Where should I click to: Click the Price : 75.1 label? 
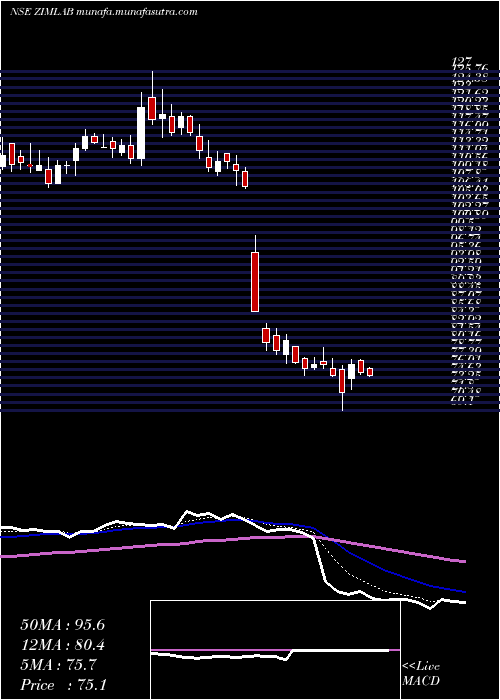(63, 685)
